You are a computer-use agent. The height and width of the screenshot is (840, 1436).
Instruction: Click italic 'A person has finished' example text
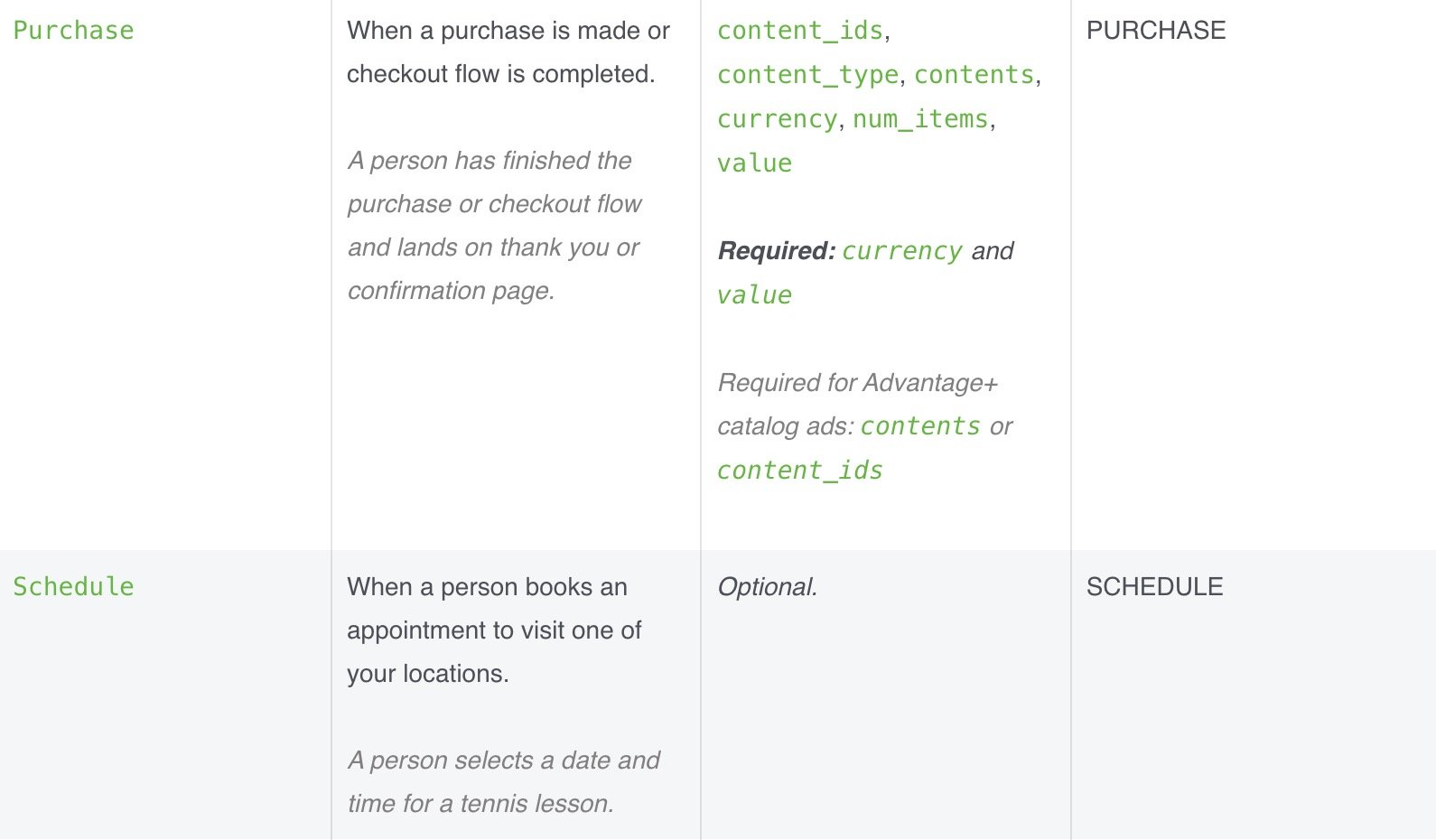[495, 226]
